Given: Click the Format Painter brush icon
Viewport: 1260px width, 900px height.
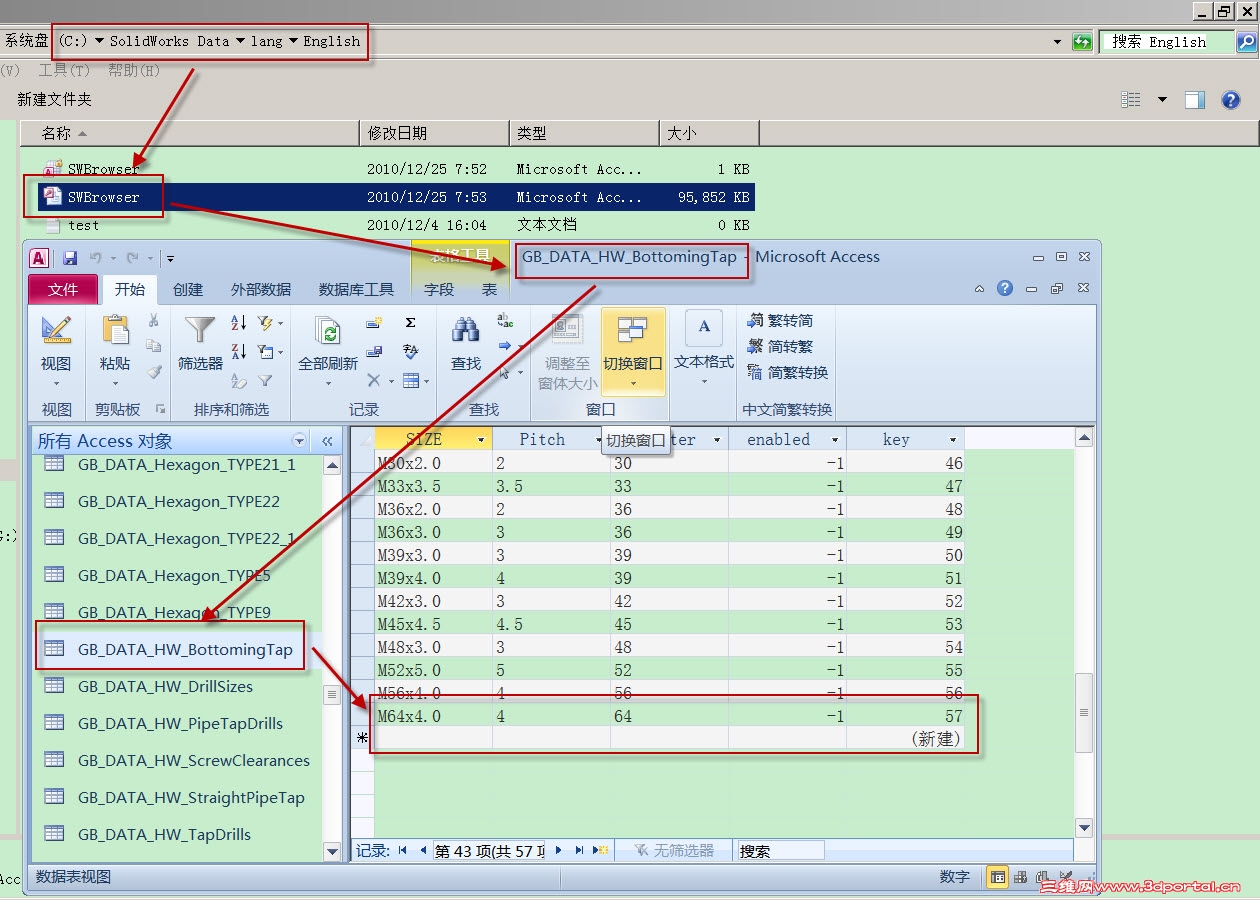Looking at the screenshot, I should pos(153,371).
